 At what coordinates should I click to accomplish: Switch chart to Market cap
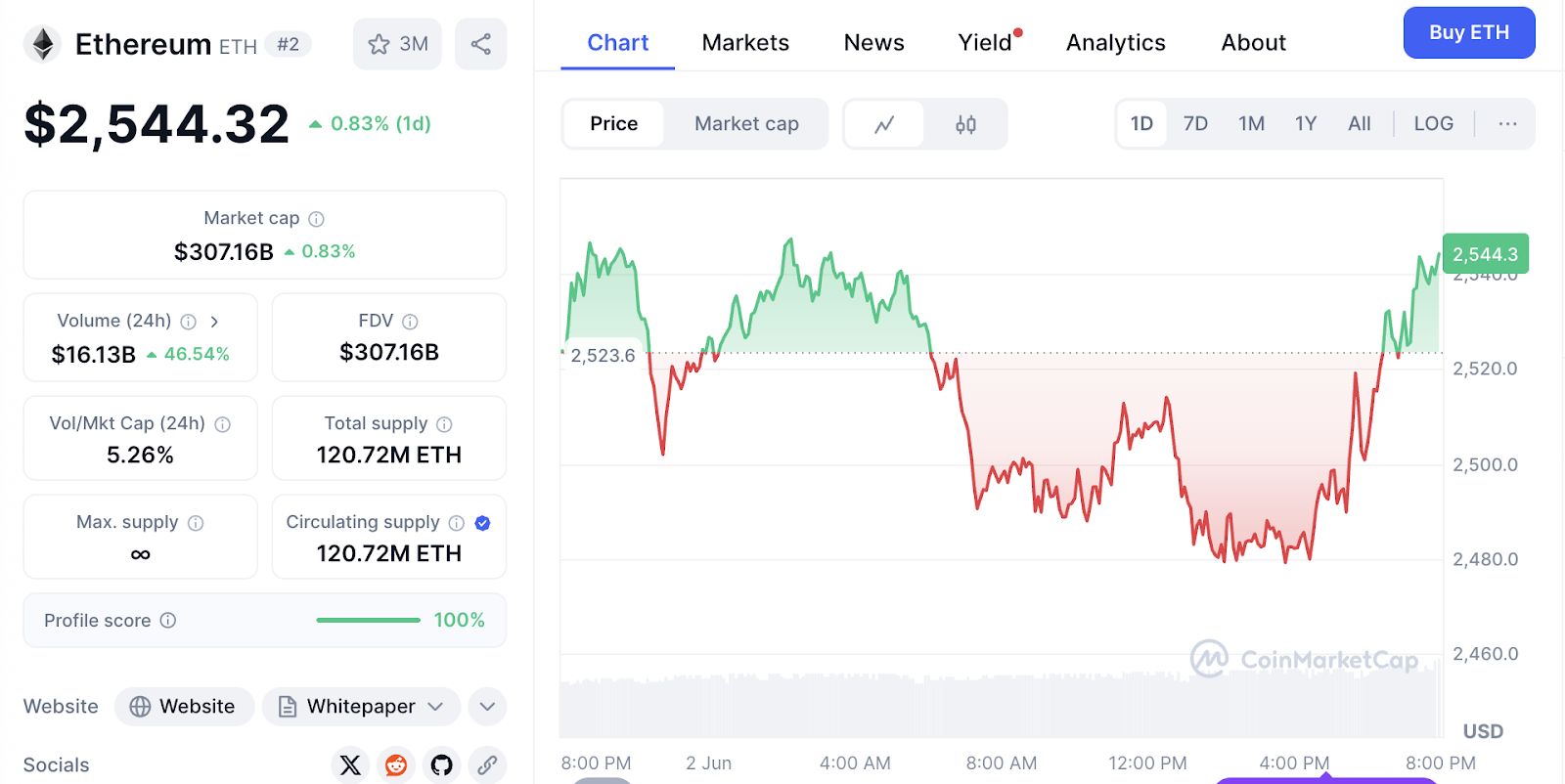[x=746, y=124]
